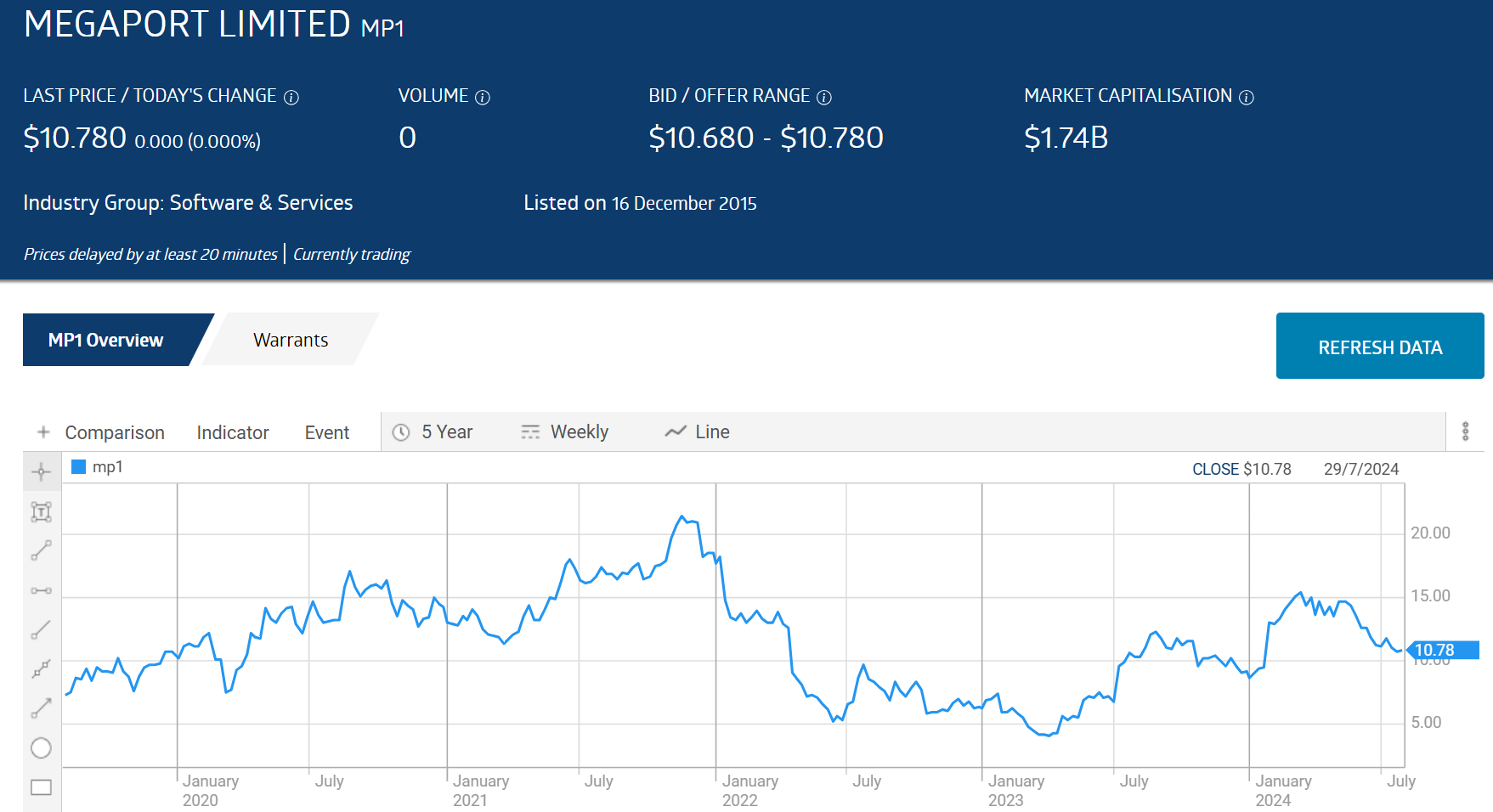The width and height of the screenshot is (1493, 812).
Task: Click the mp1 series legend label
Action: tap(107, 467)
